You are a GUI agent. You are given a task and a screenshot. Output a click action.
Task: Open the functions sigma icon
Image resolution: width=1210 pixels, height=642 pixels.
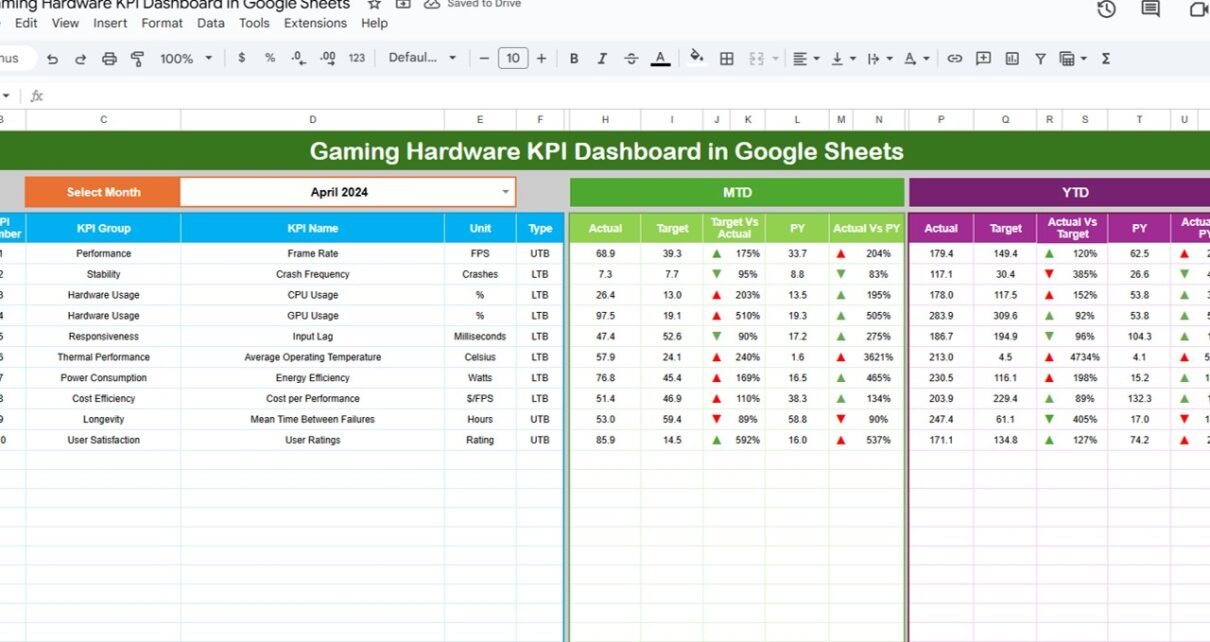tap(1106, 59)
